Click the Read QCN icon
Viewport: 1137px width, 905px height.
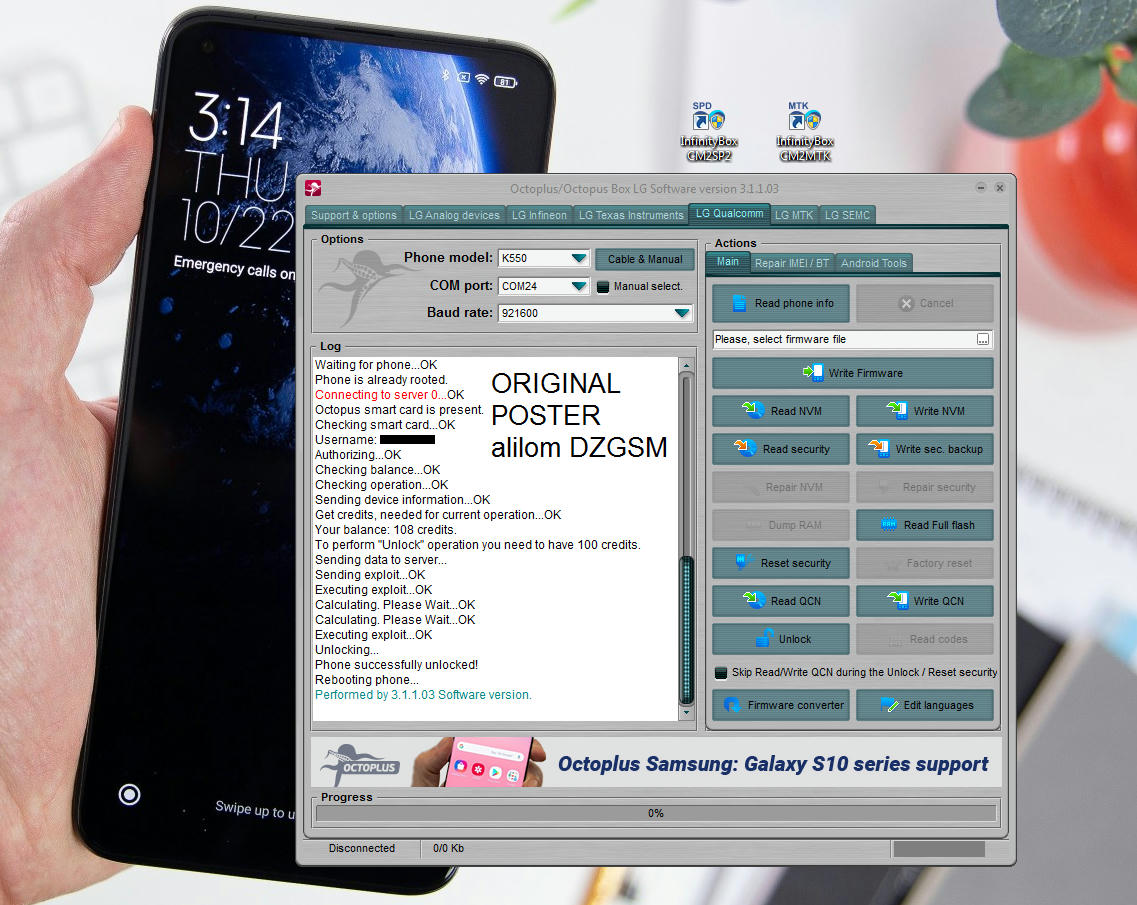coord(754,600)
